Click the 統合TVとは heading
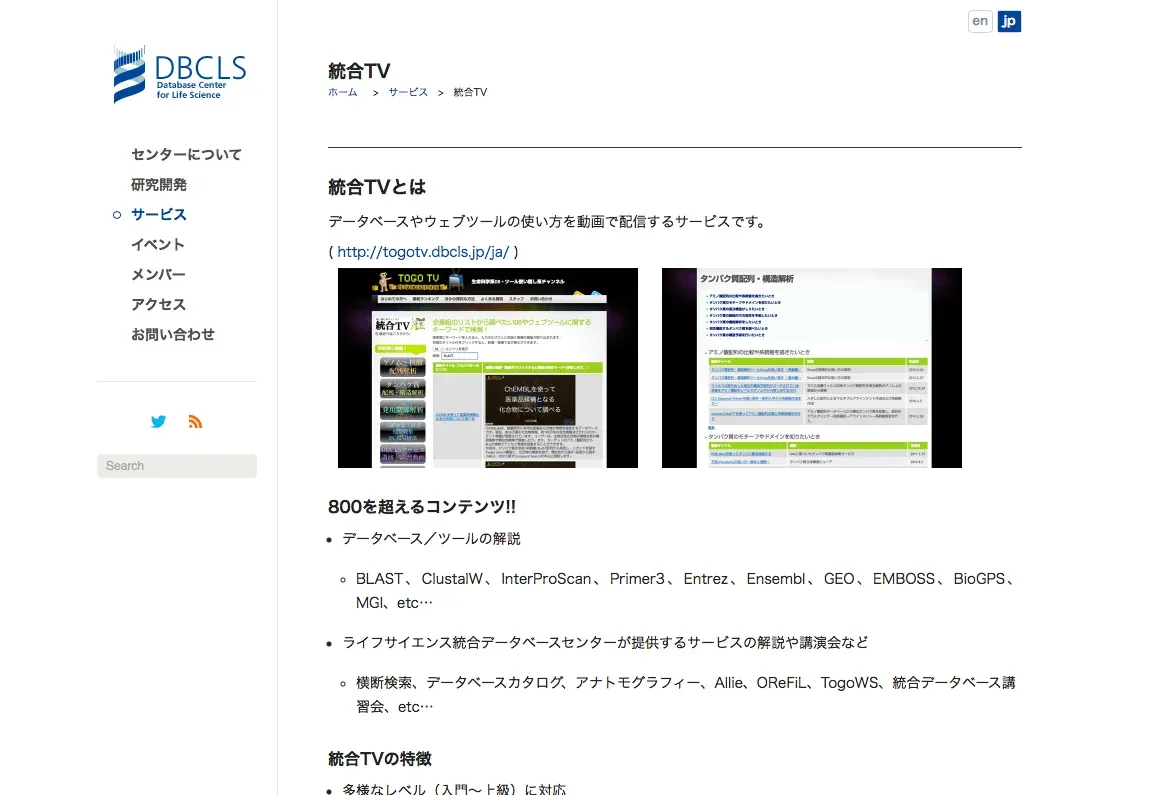Viewport: 1153px width, 795px height. point(377,188)
